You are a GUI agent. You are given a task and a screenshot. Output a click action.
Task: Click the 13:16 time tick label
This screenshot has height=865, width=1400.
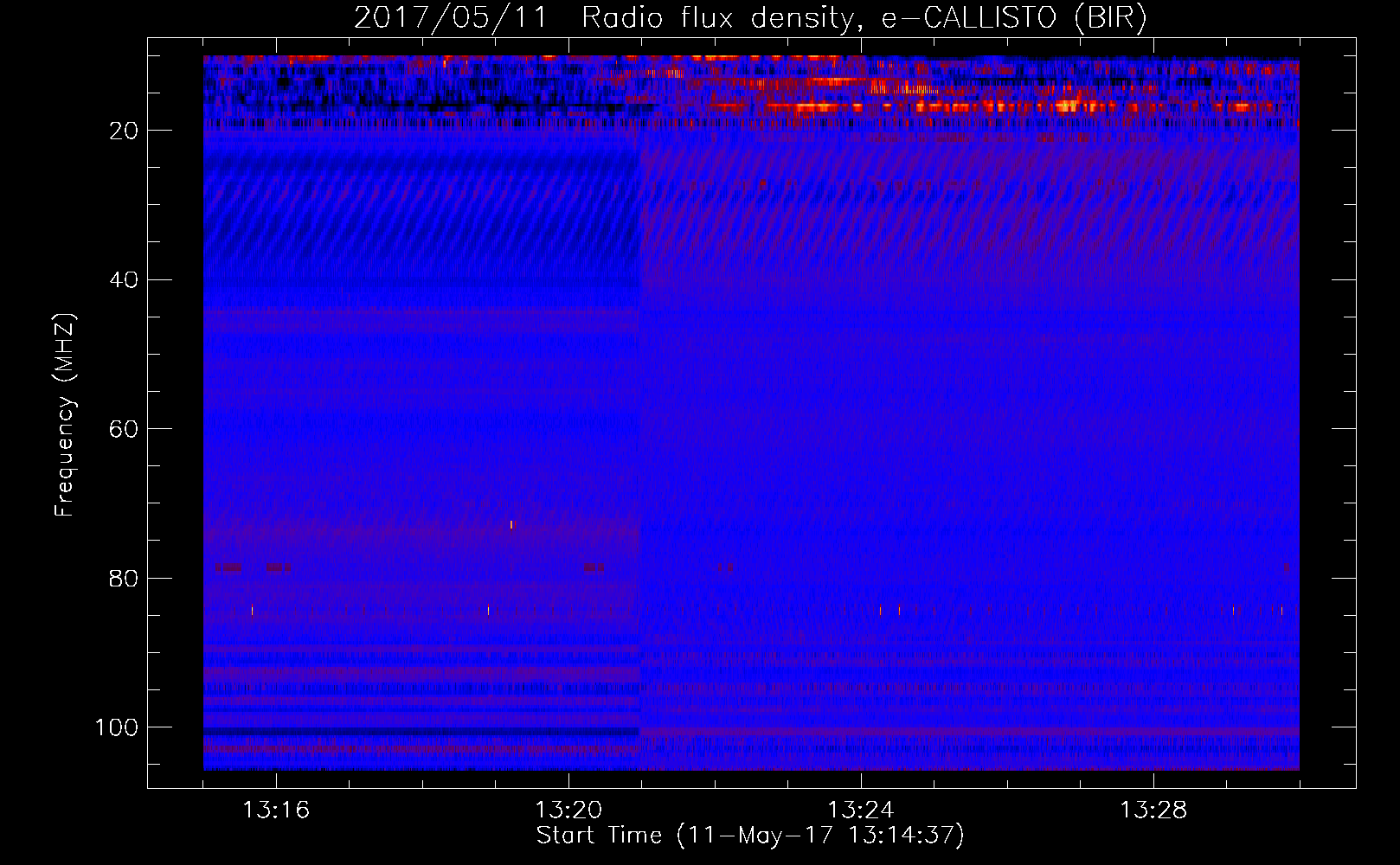pos(276,811)
